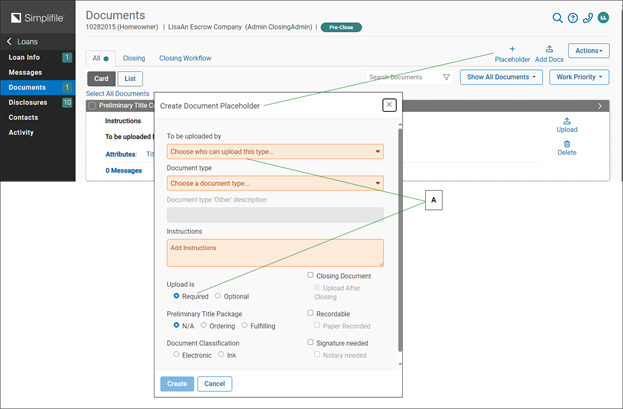Open Messages in sidebar
The height and width of the screenshot is (409, 623).
[38, 72]
